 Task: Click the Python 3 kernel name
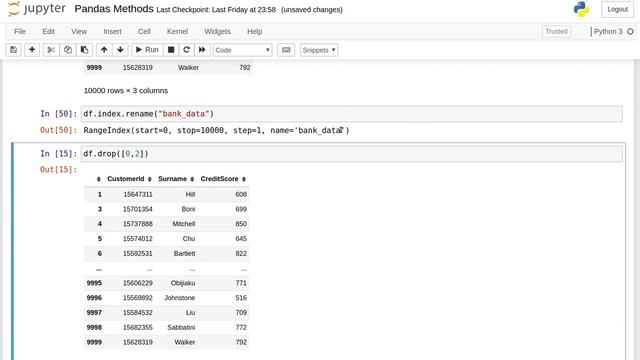[x=608, y=31]
